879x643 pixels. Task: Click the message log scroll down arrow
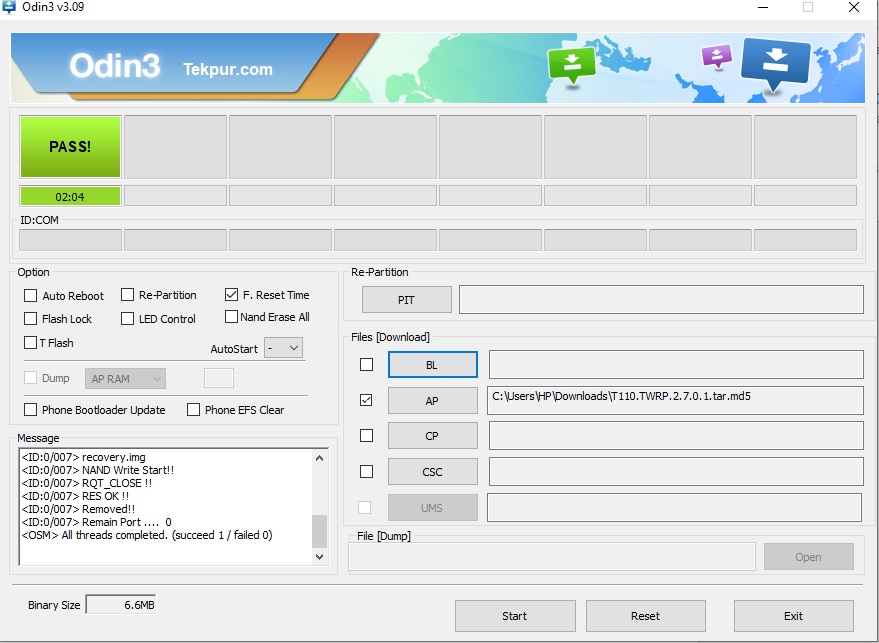tap(320, 557)
